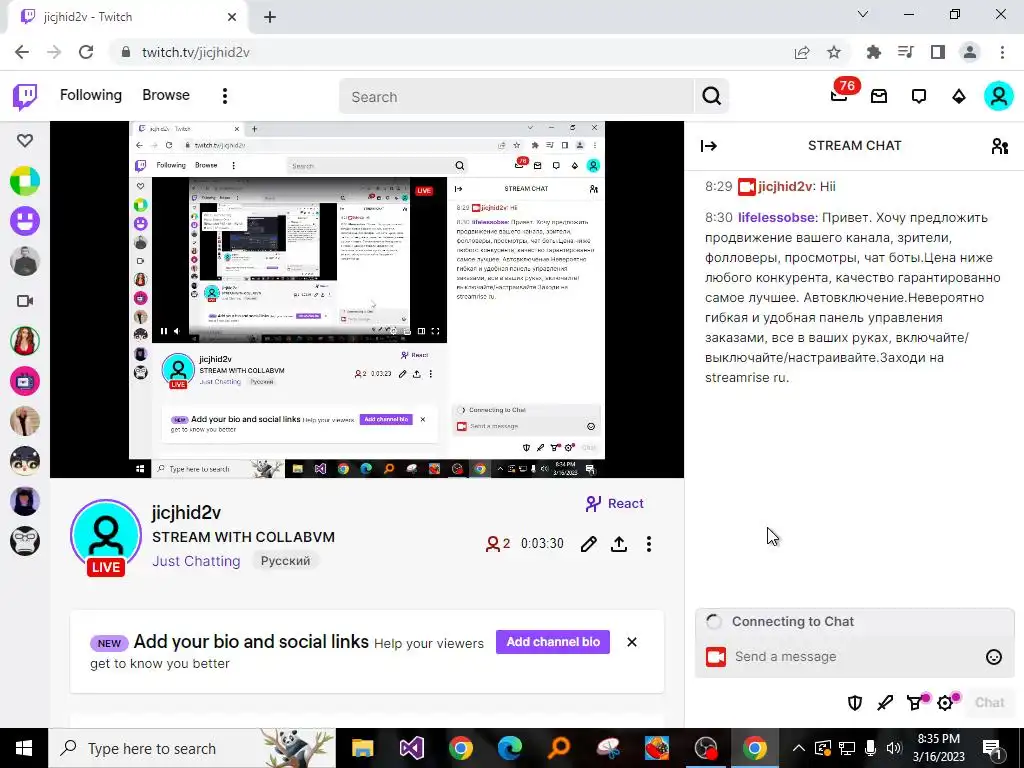The width and height of the screenshot is (1024, 768).
Task: Click the jicjhid2v username in chat
Action: (x=785, y=187)
